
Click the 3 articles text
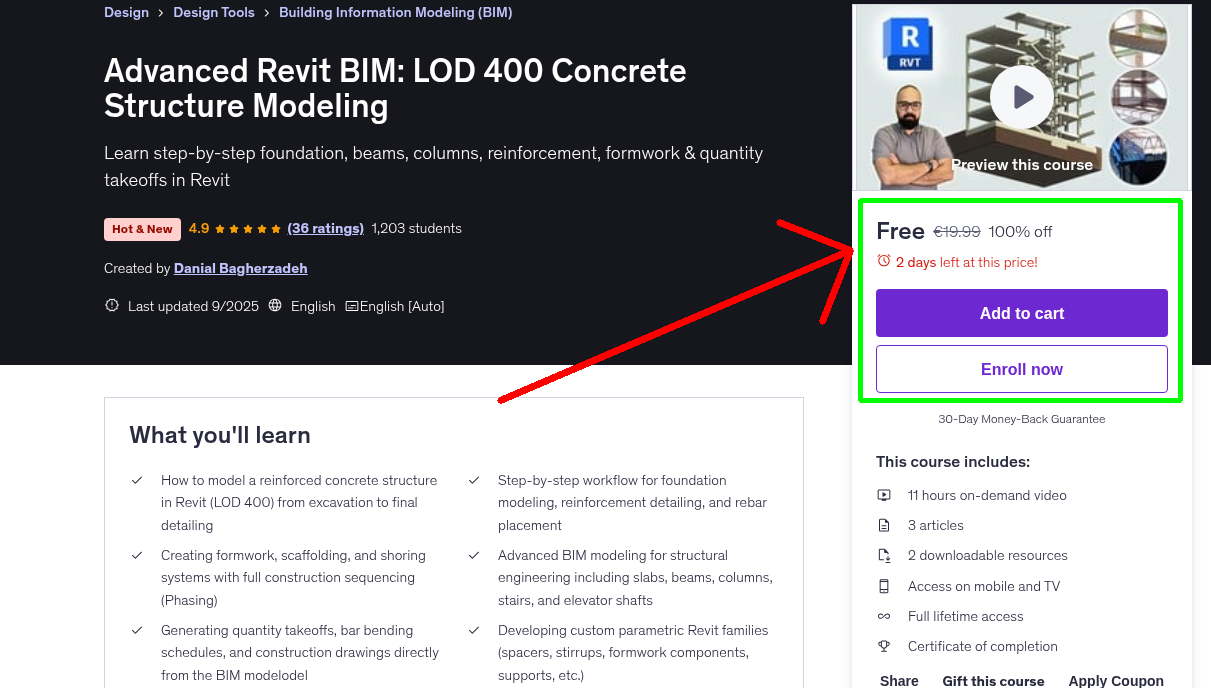(x=936, y=525)
